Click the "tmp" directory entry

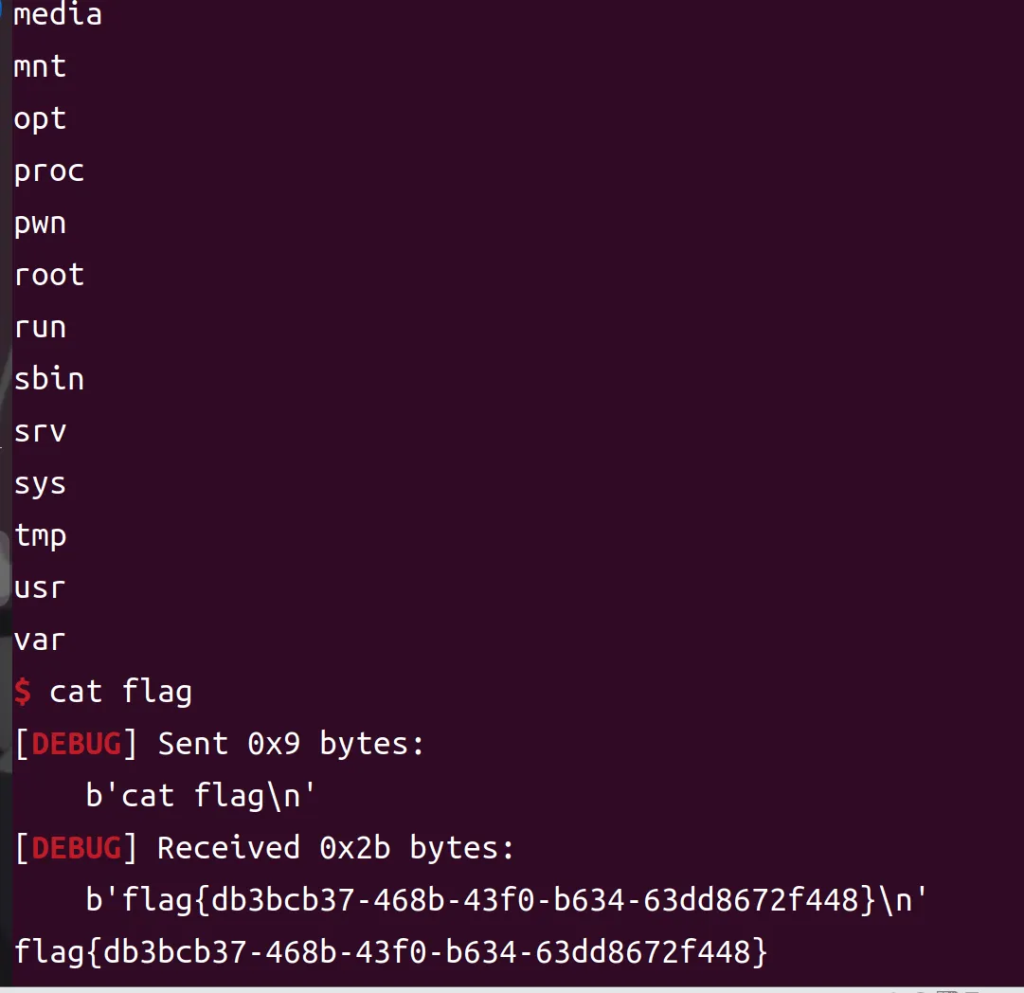(x=40, y=535)
